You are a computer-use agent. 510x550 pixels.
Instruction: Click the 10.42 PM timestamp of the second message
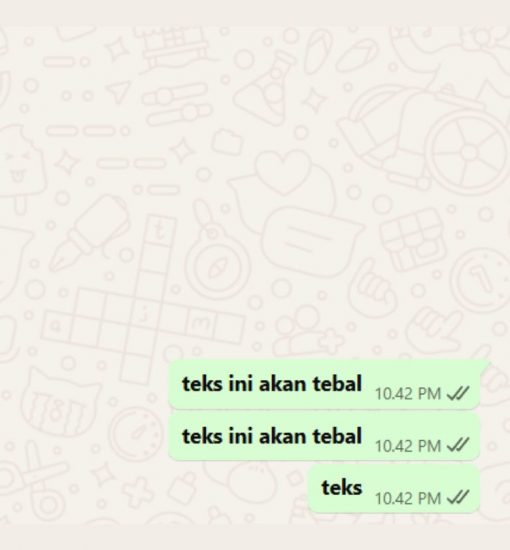point(408,446)
